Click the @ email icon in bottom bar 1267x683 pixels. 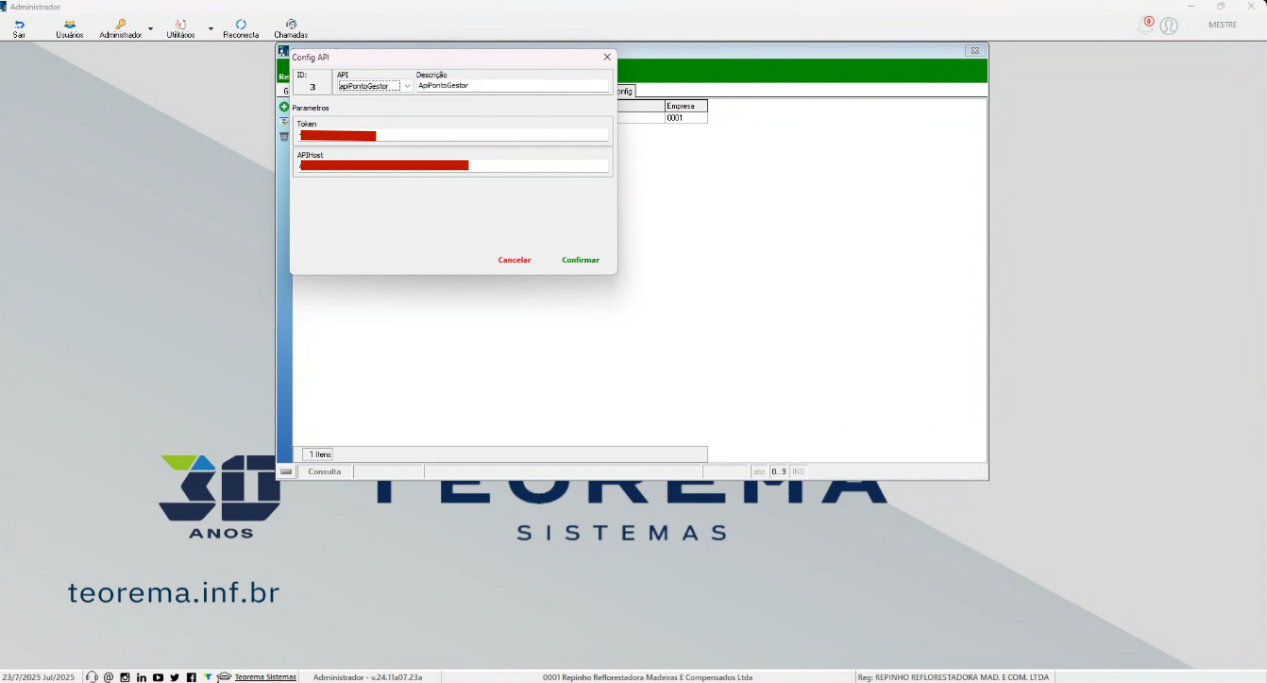(x=109, y=677)
